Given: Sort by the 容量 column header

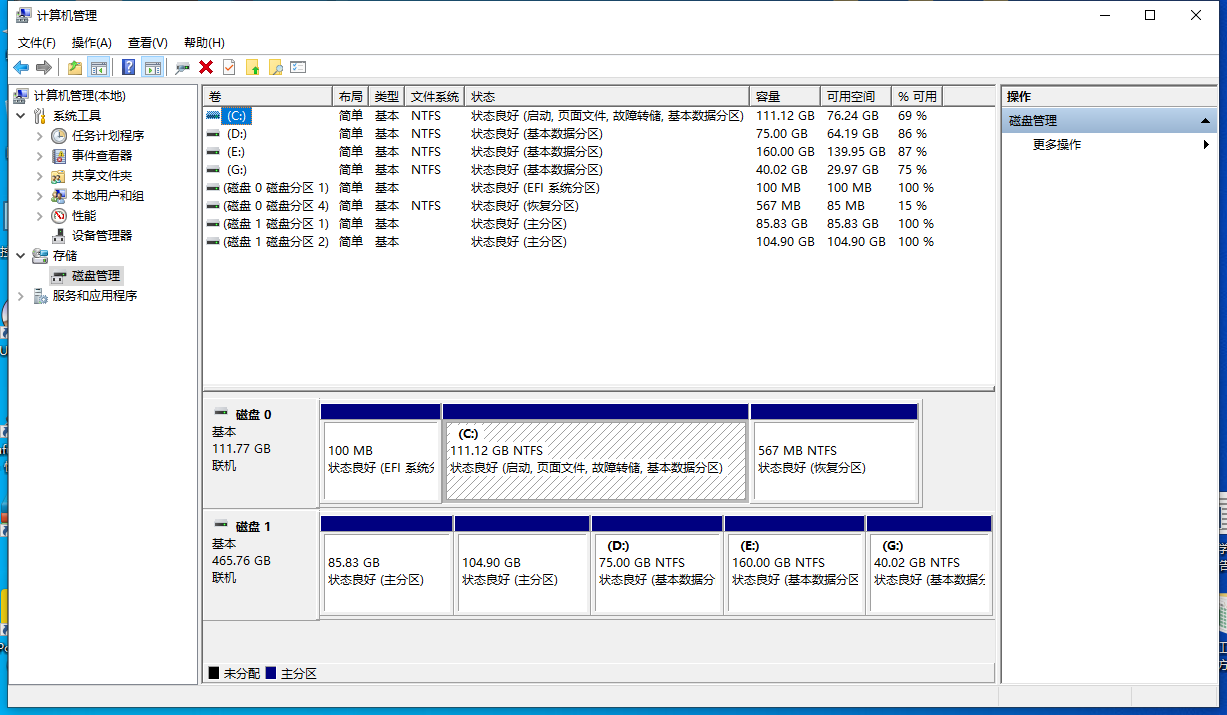Looking at the screenshot, I should point(784,96).
